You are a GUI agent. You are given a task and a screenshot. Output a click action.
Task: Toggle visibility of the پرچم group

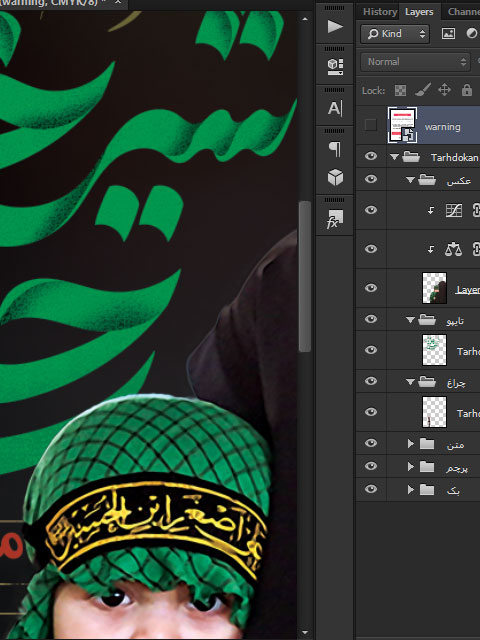click(371, 466)
